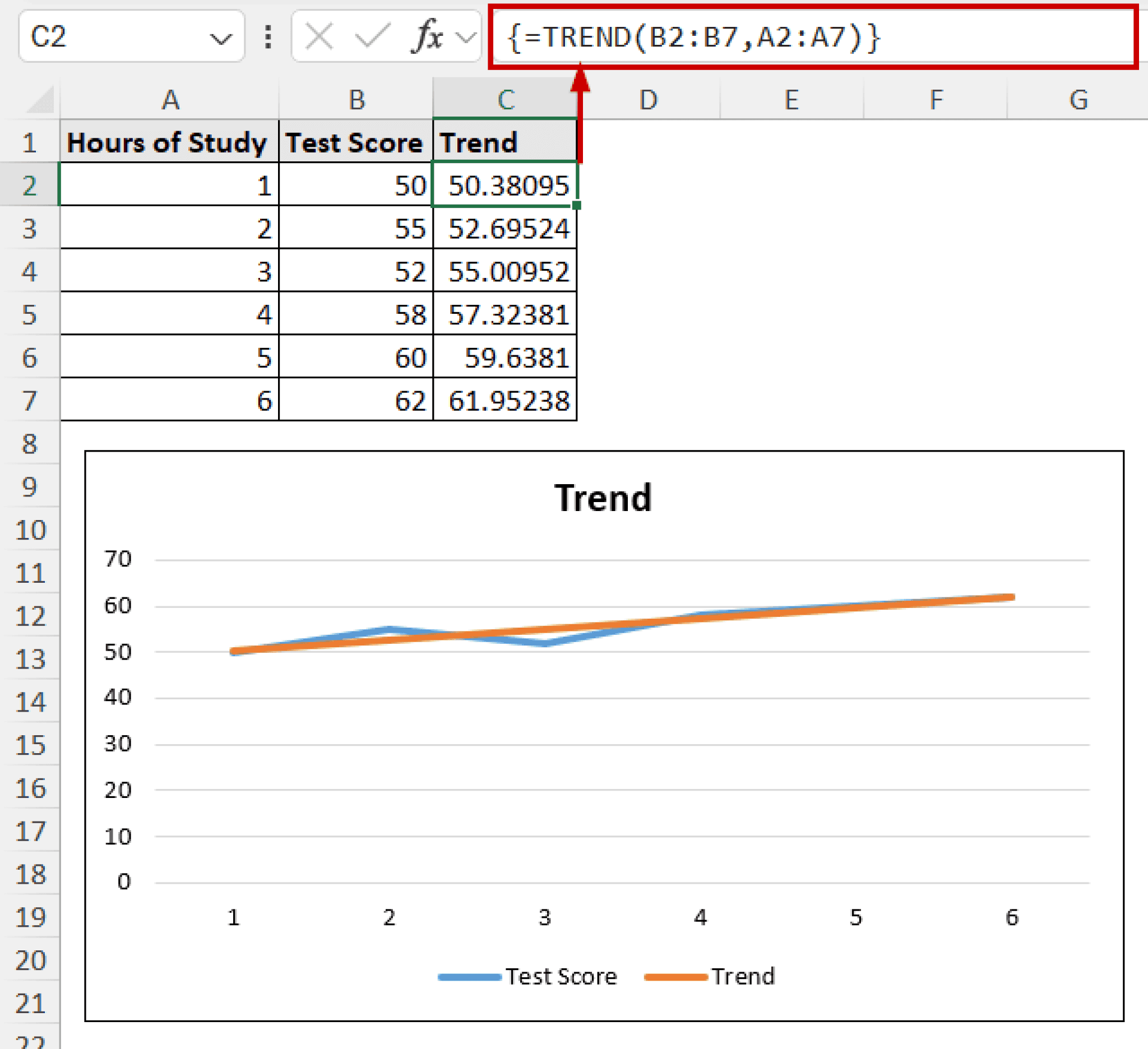Screen dimensions: 1148x1049
Task: Select Test Score cell with value 55
Action: point(356,228)
